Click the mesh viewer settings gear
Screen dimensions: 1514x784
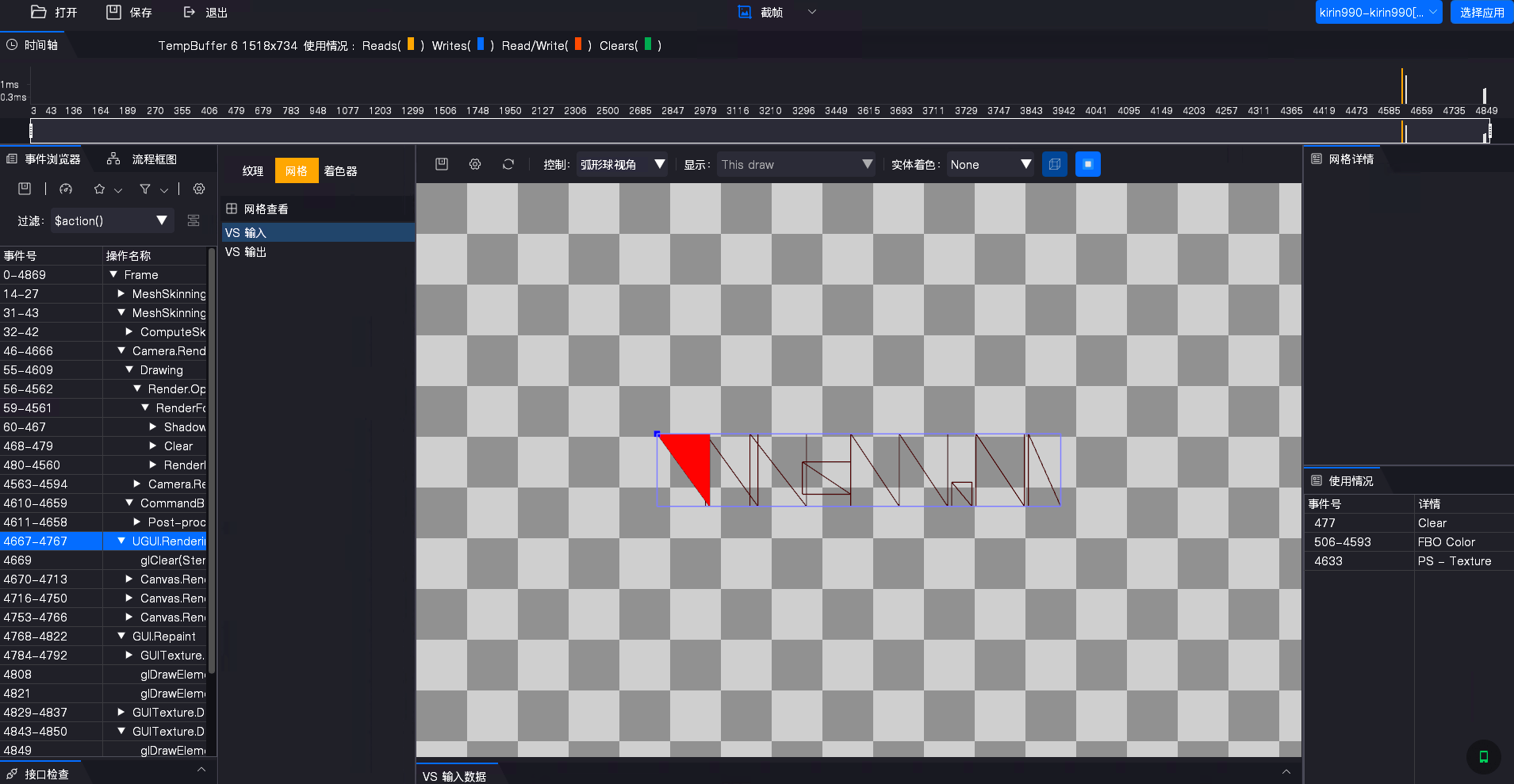point(475,164)
